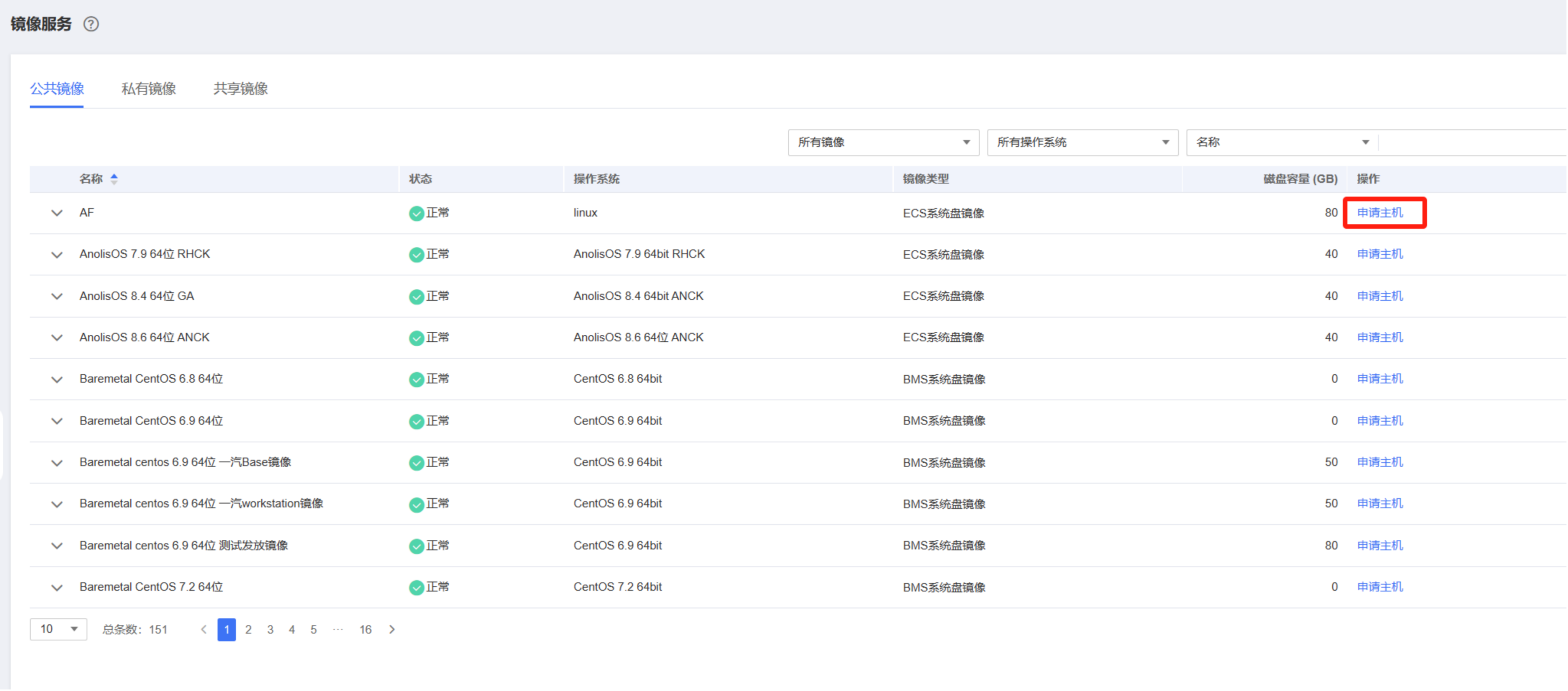The height and width of the screenshot is (691, 1568).
Task: Click 申请主机 for AnolisOS 8.4 64位 GA
Action: tap(1380, 296)
